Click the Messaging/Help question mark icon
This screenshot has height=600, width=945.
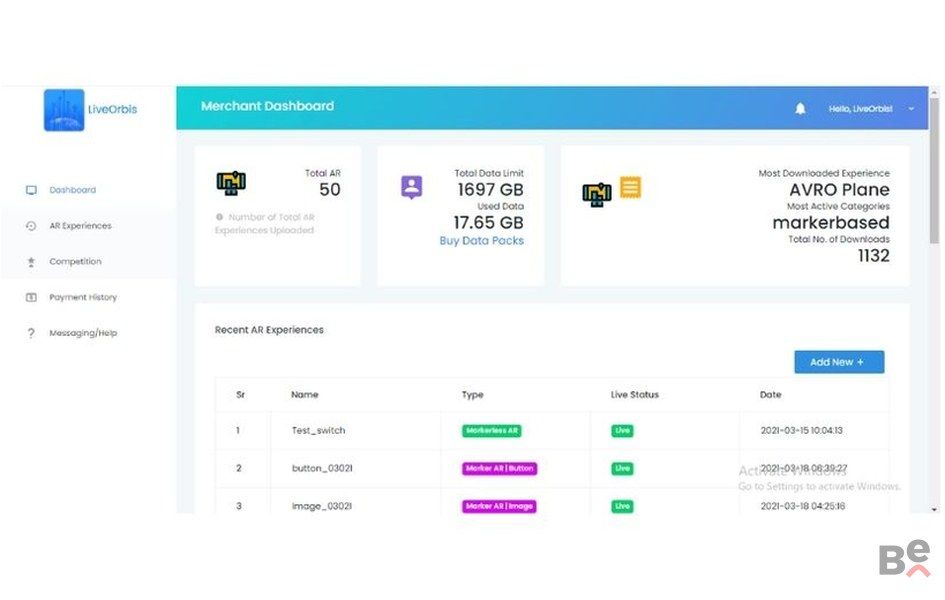tap(31, 333)
